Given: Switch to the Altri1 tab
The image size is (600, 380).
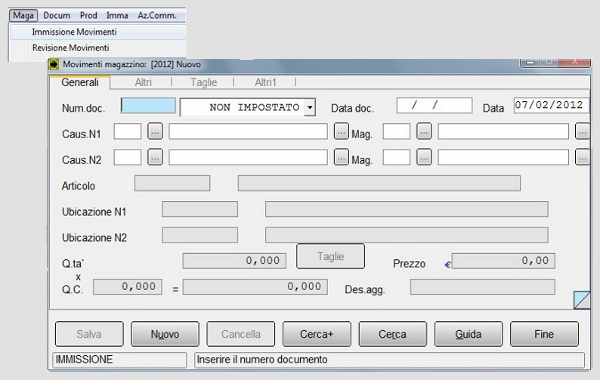Looking at the screenshot, I should pos(265,82).
